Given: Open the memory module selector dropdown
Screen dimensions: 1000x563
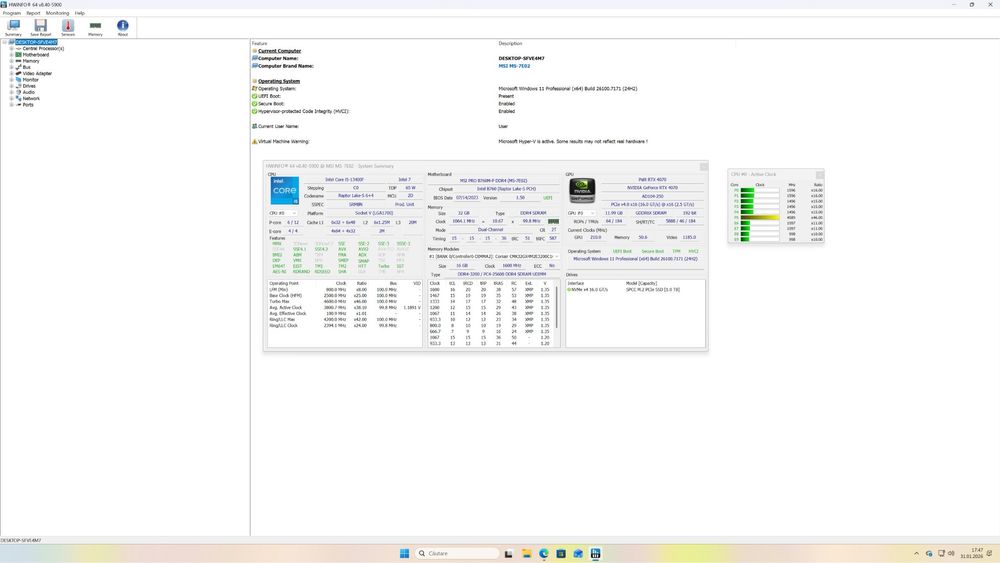Looking at the screenshot, I should (493, 256).
